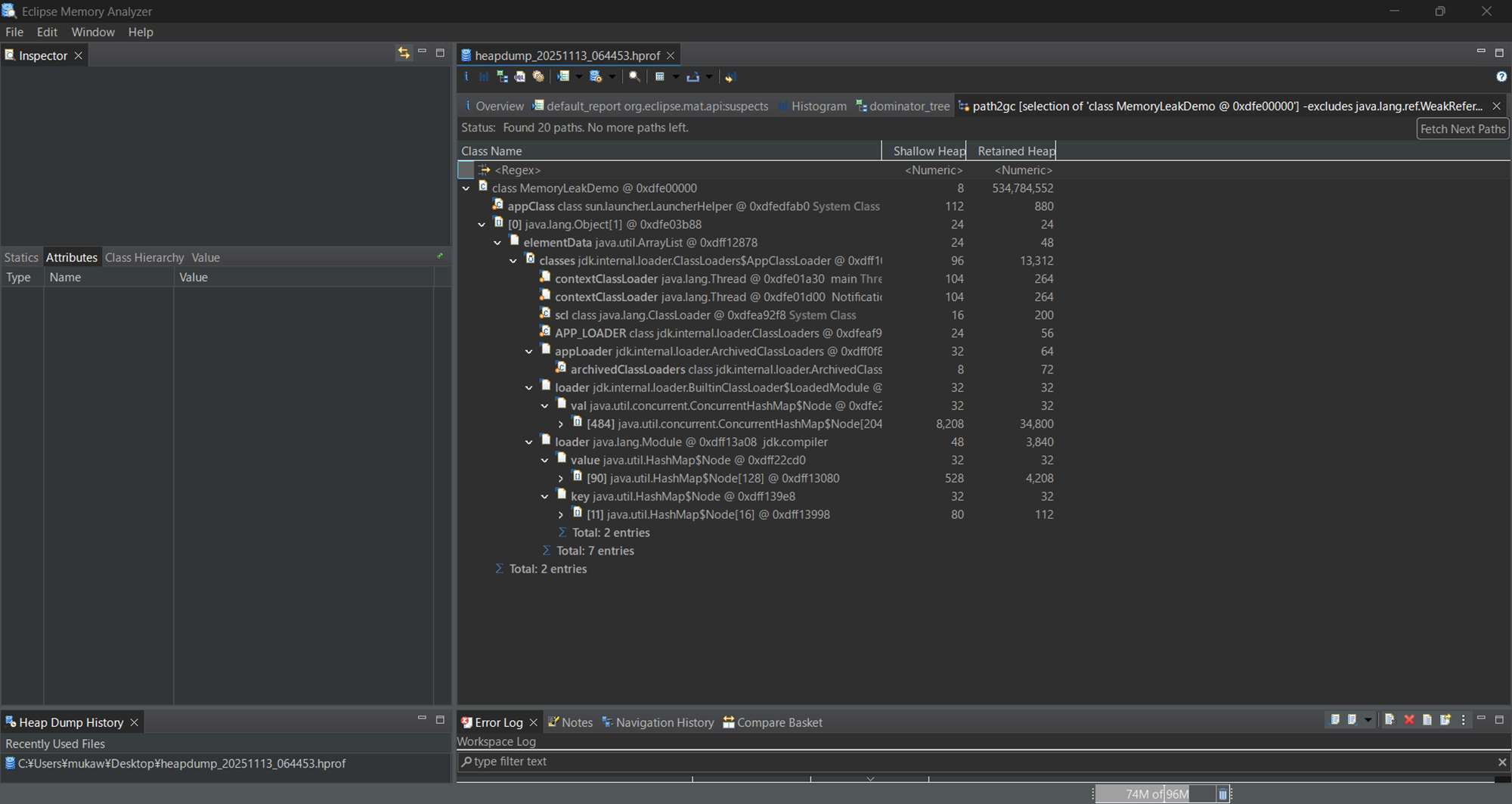Image resolution: width=1512 pixels, height=804 pixels.
Task: Click the heap dump overview info icon
Action: tap(466, 76)
